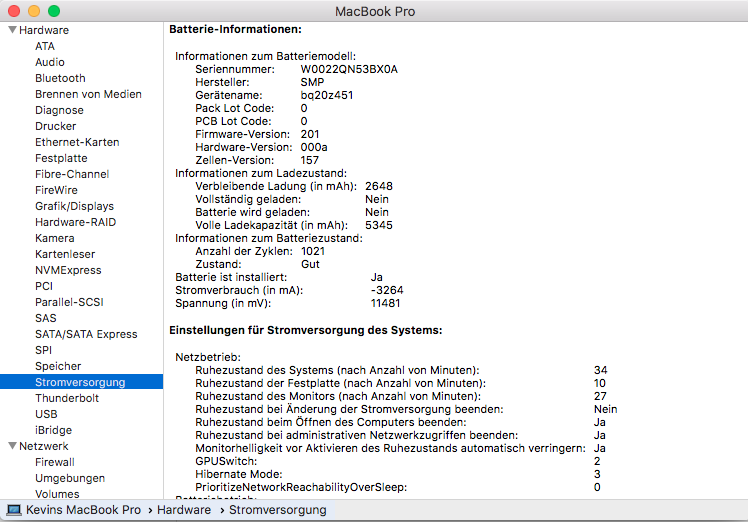This screenshot has width=748, height=522.
Task: Click the Hersteller value SMP
Action: click(x=312, y=82)
